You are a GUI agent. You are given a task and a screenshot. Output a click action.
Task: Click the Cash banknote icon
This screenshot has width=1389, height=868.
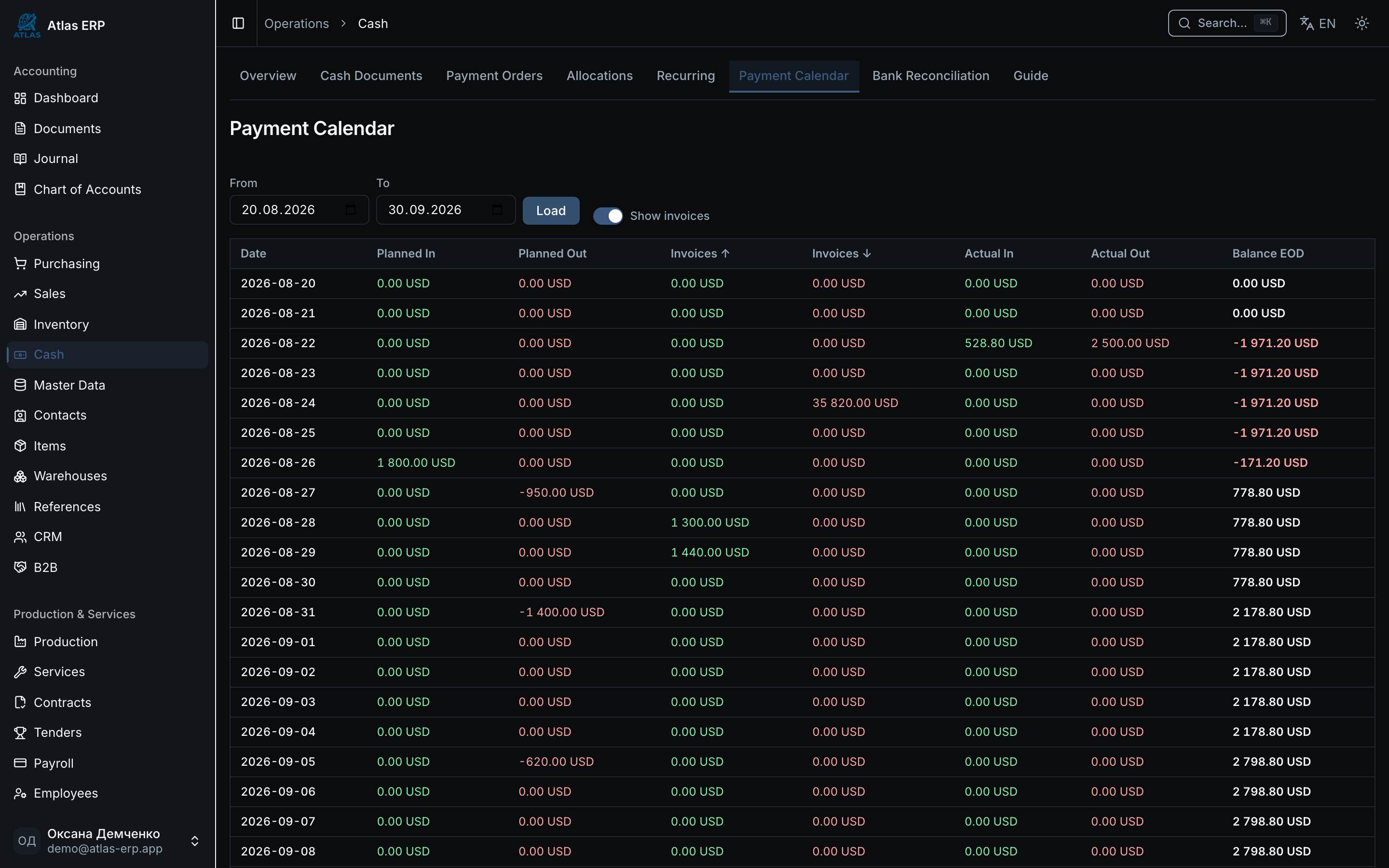(20, 355)
